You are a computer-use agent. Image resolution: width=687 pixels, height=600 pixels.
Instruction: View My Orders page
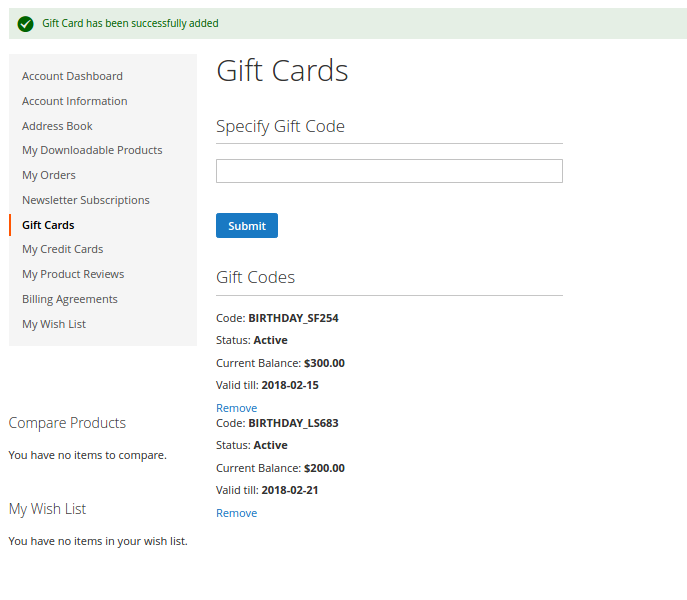49,175
